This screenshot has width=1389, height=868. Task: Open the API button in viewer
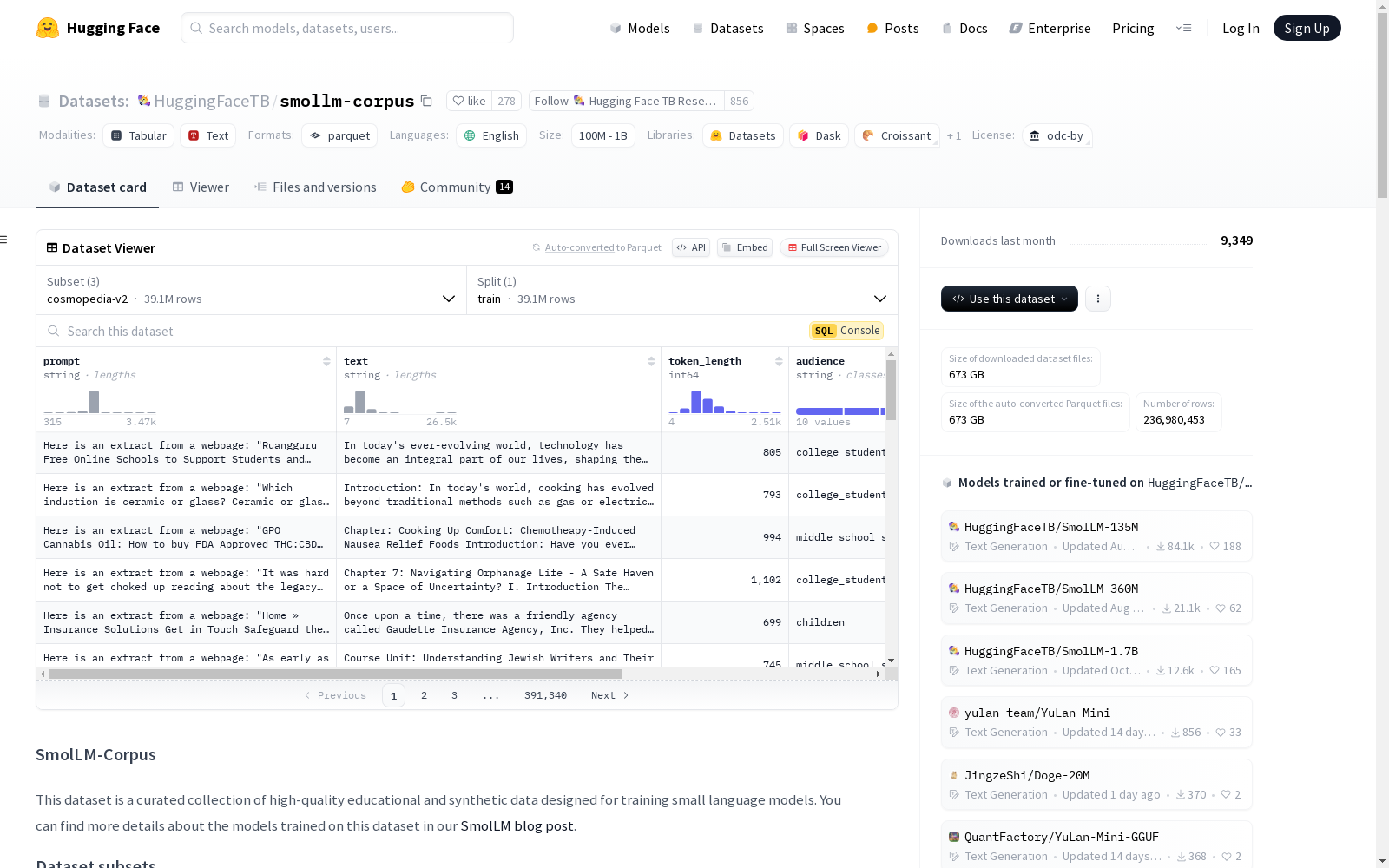pos(691,247)
